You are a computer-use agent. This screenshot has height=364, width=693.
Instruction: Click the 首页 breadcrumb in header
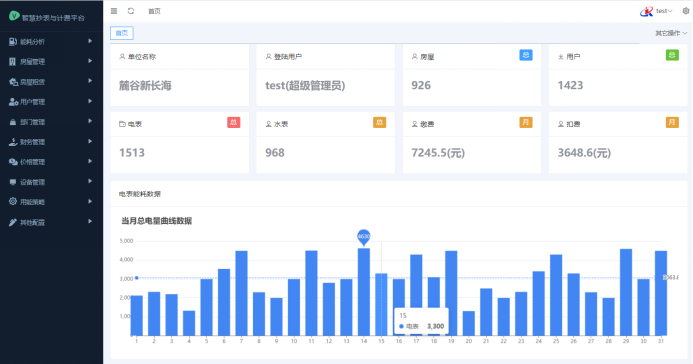(x=154, y=11)
